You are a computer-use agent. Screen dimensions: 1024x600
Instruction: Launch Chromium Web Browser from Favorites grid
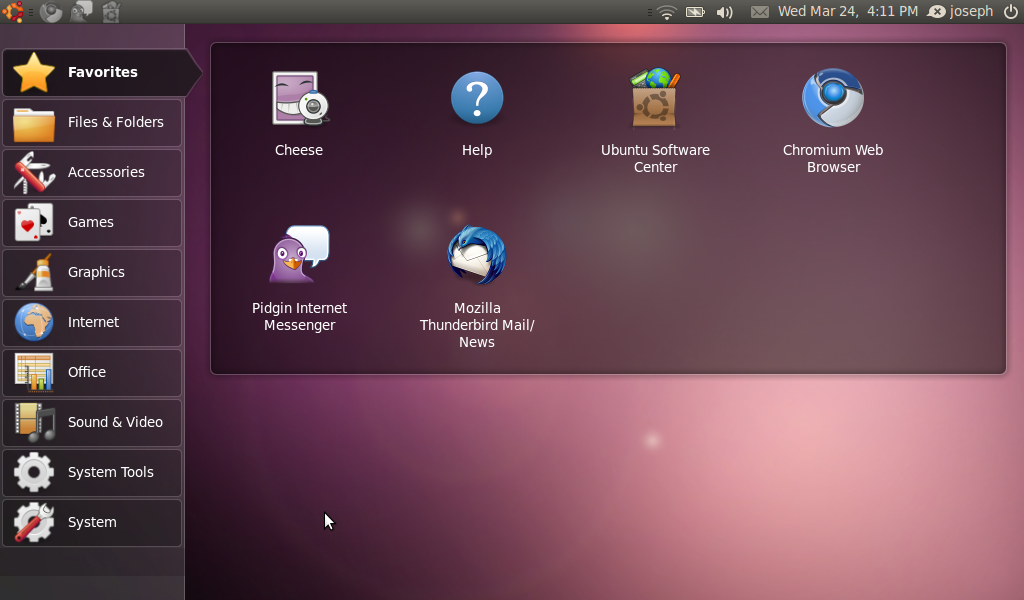click(833, 100)
